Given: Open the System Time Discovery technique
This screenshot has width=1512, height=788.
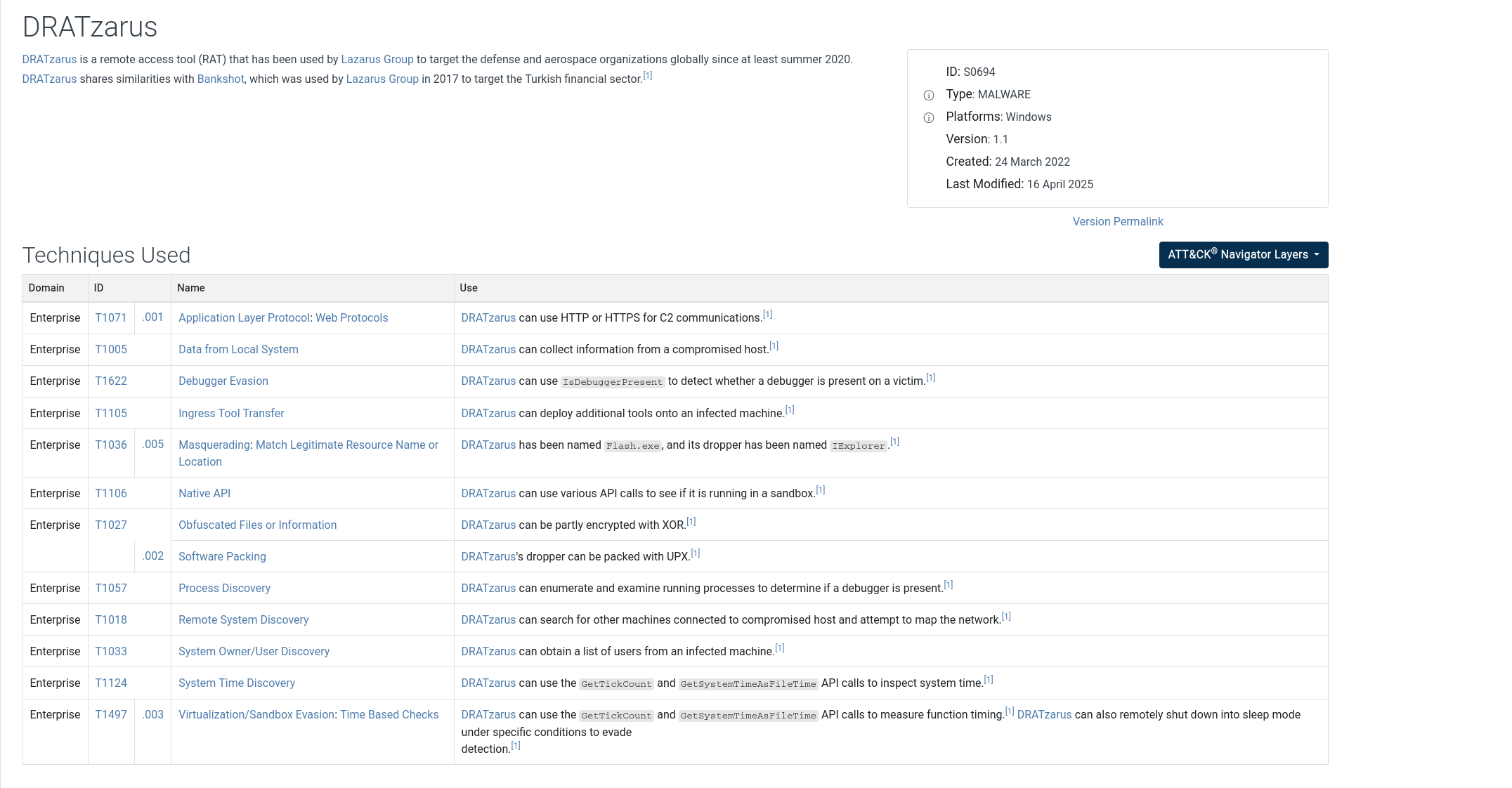Looking at the screenshot, I should tap(237, 683).
